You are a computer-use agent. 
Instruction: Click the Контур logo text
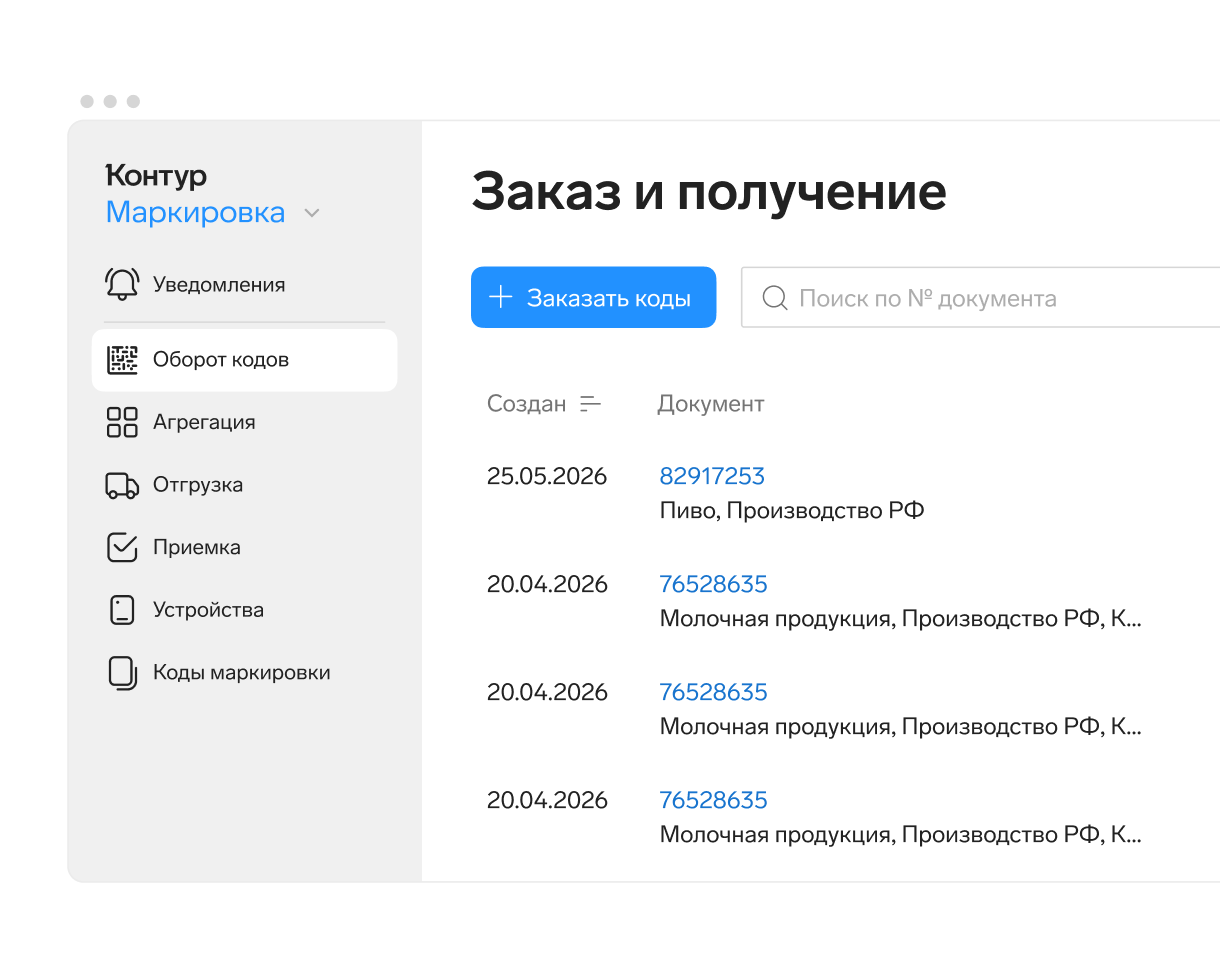(156, 177)
